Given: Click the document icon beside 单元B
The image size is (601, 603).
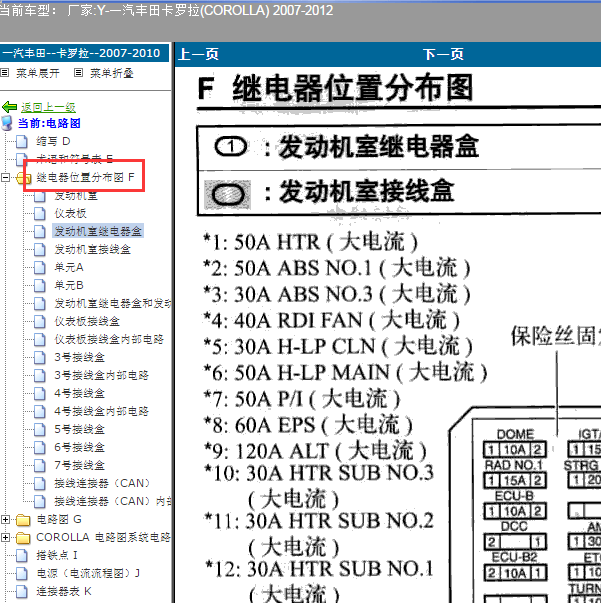Looking at the screenshot, I should click(40, 285).
